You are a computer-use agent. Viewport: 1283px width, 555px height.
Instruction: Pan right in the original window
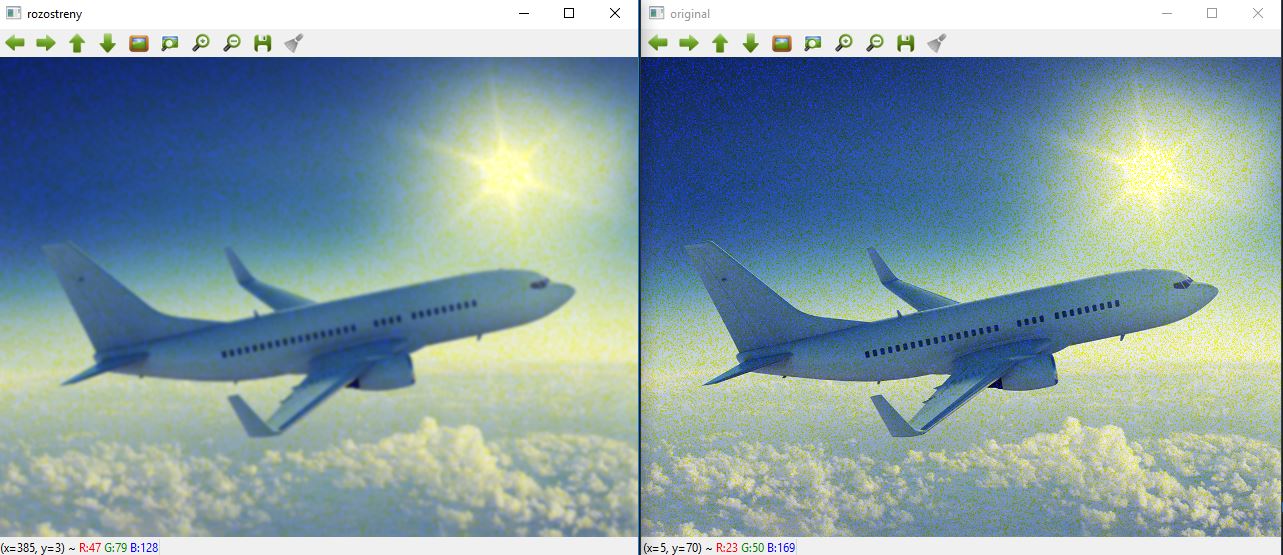[x=688, y=43]
